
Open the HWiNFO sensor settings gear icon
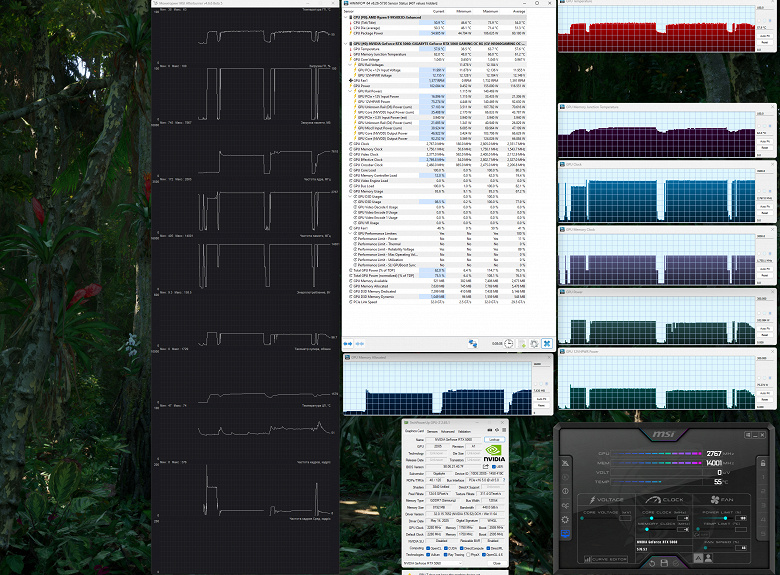click(534, 344)
